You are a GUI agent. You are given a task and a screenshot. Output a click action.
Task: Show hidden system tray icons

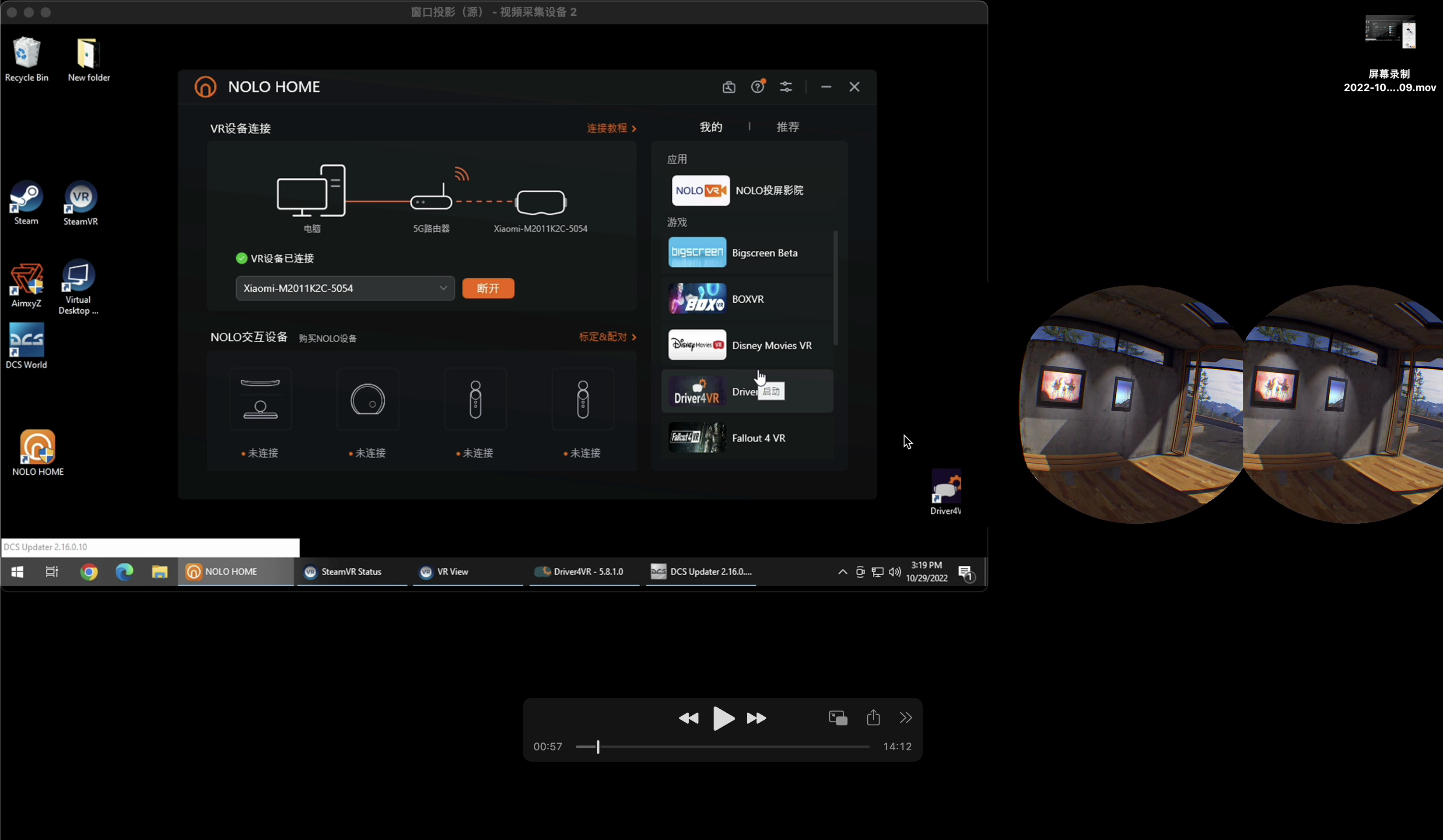click(x=842, y=571)
